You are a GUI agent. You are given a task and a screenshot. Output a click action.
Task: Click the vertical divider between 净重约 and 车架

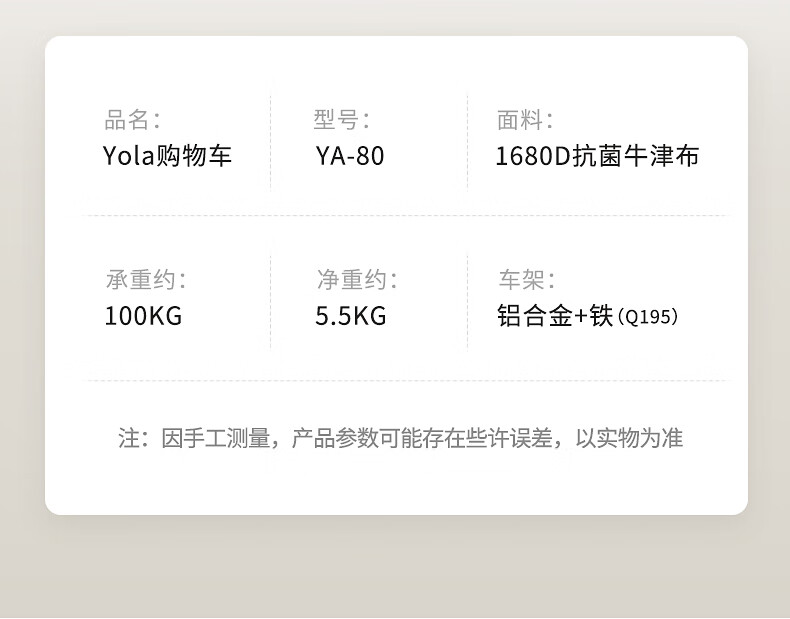[467, 301]
